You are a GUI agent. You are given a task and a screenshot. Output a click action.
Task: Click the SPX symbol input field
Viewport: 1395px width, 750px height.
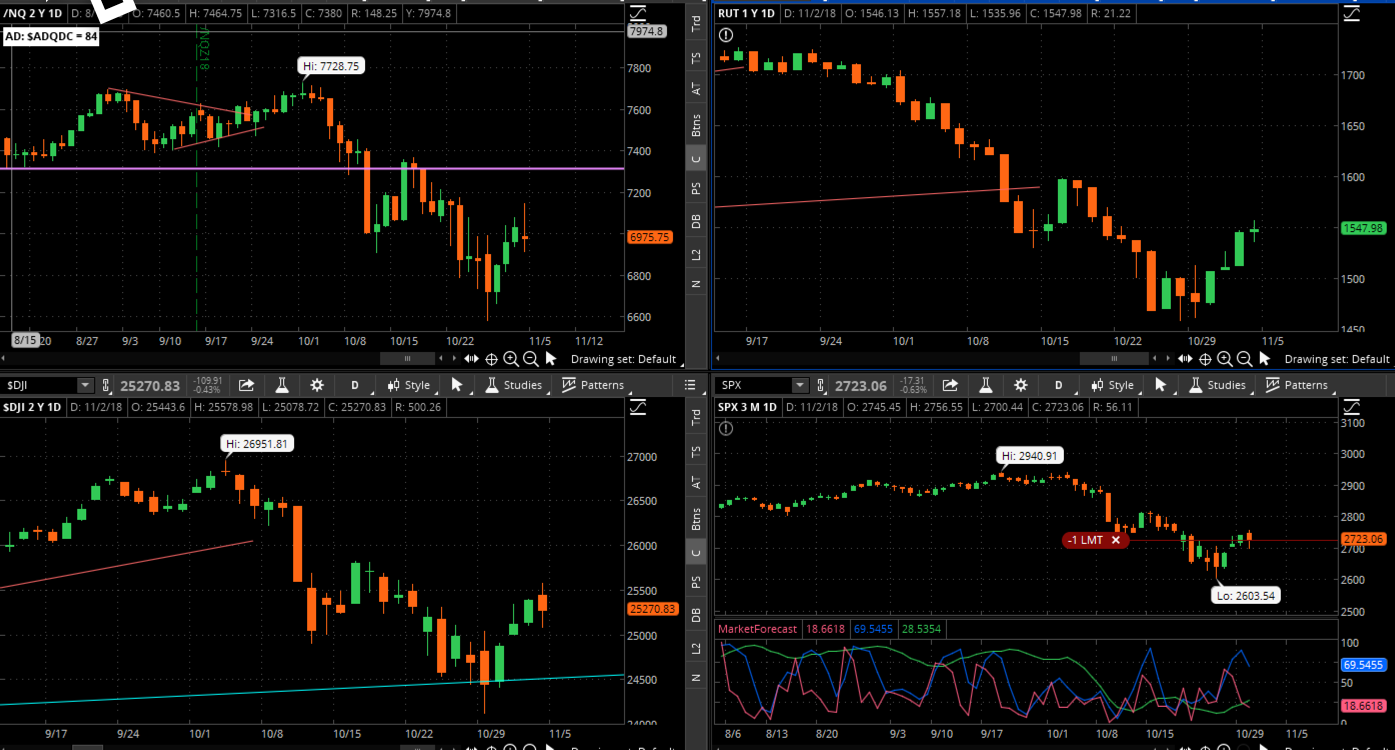tap(753, 385)
